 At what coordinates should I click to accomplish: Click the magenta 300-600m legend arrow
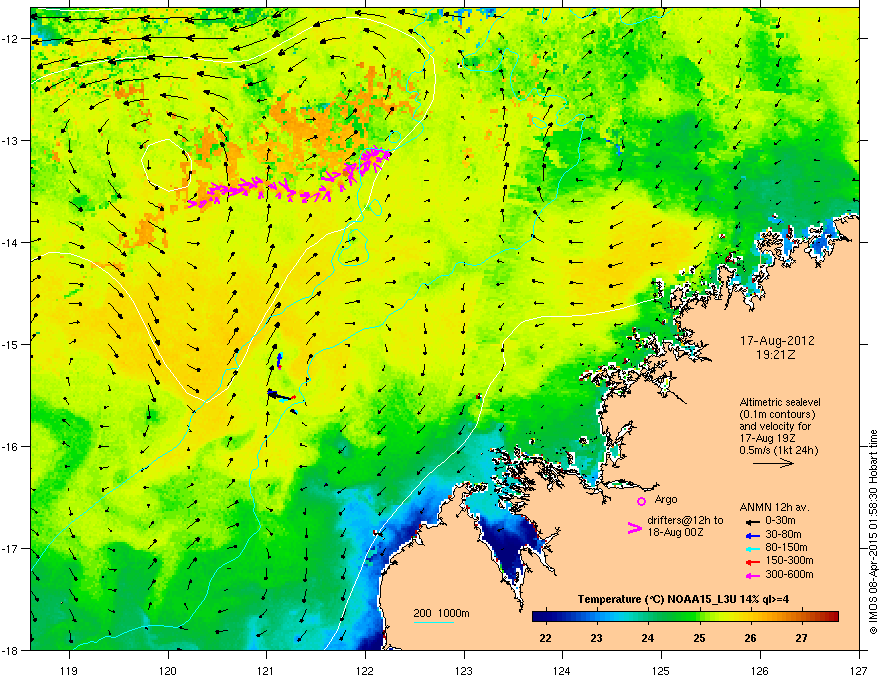pyautogui.click(x=751, y=575)
